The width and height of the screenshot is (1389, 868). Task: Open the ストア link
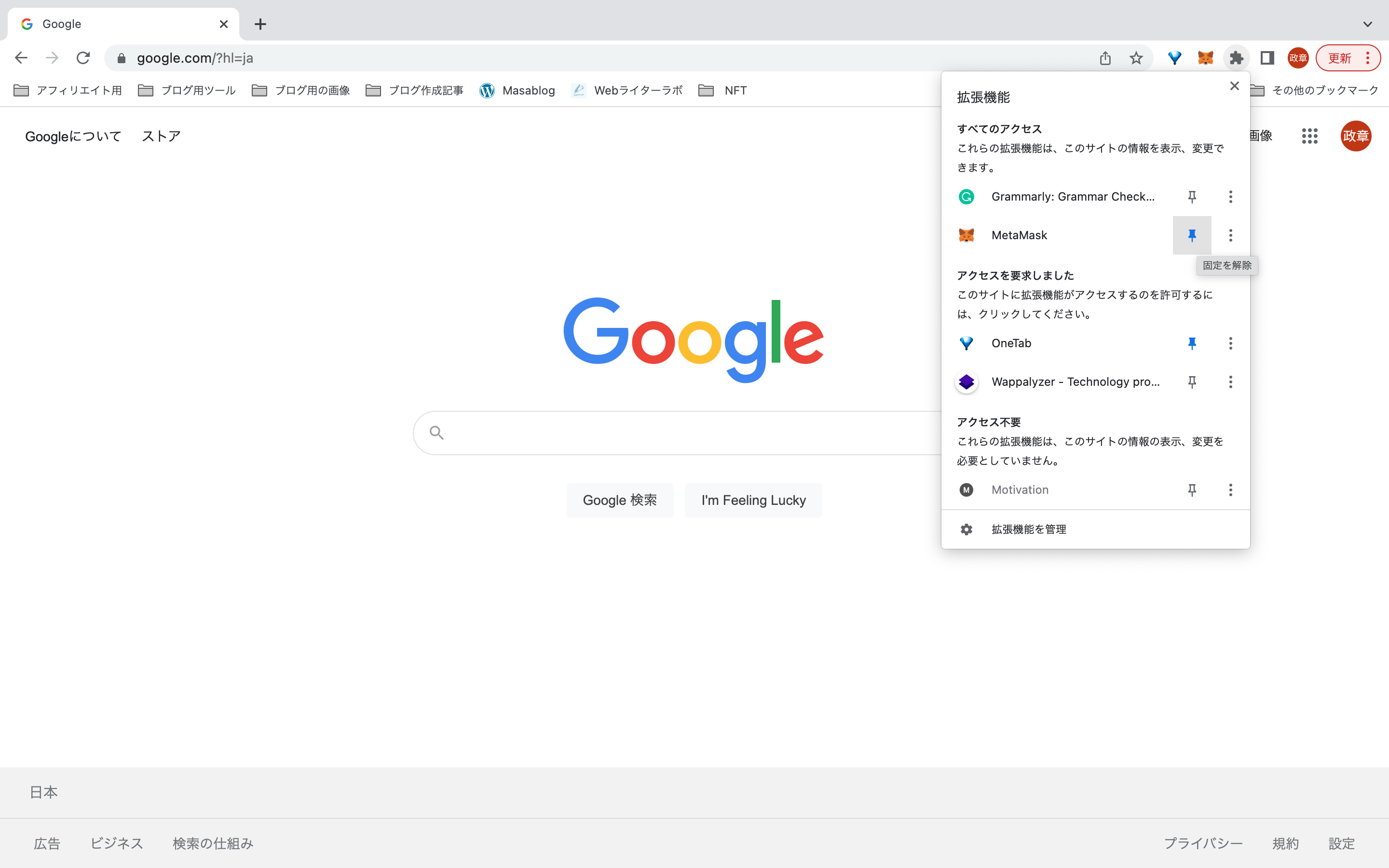point(161,136)
